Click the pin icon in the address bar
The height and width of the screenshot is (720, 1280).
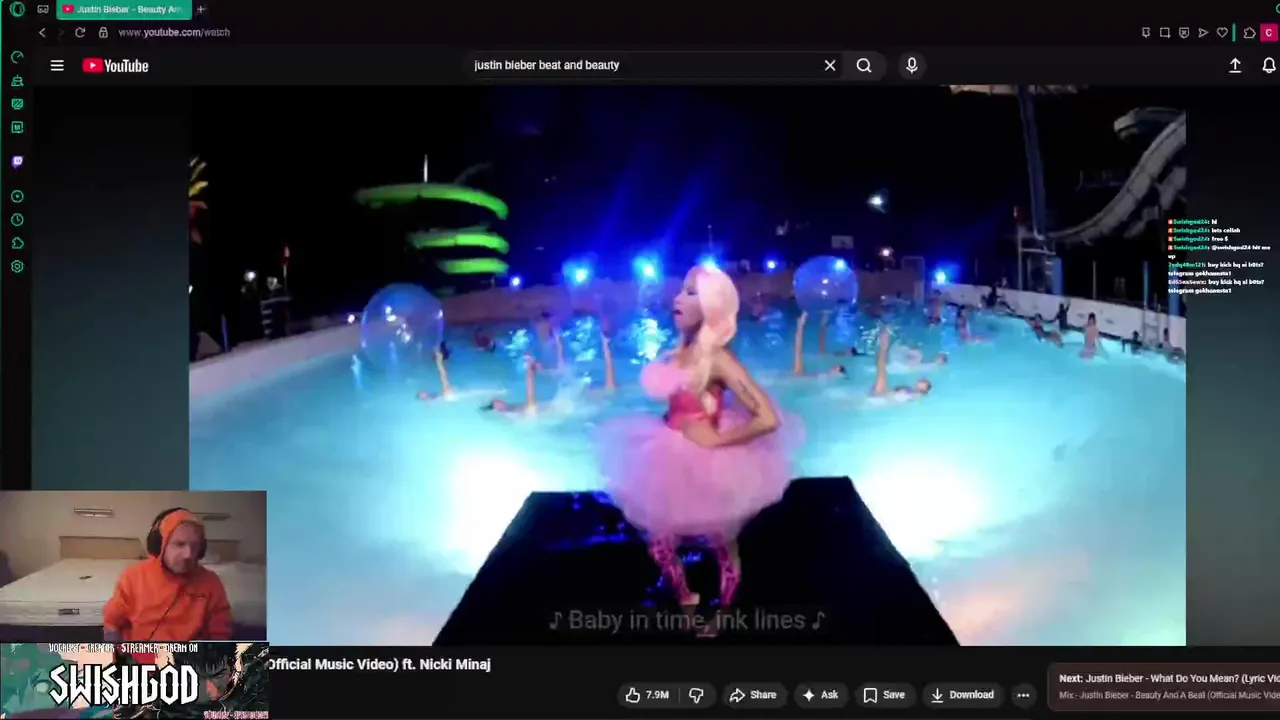tap(1146, 32)
